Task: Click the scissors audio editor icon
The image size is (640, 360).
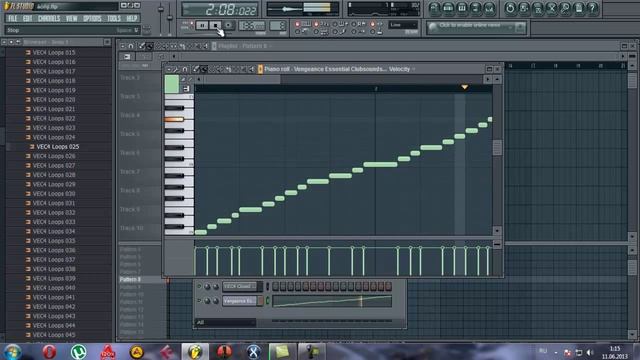Action: (x=552, y=8)
